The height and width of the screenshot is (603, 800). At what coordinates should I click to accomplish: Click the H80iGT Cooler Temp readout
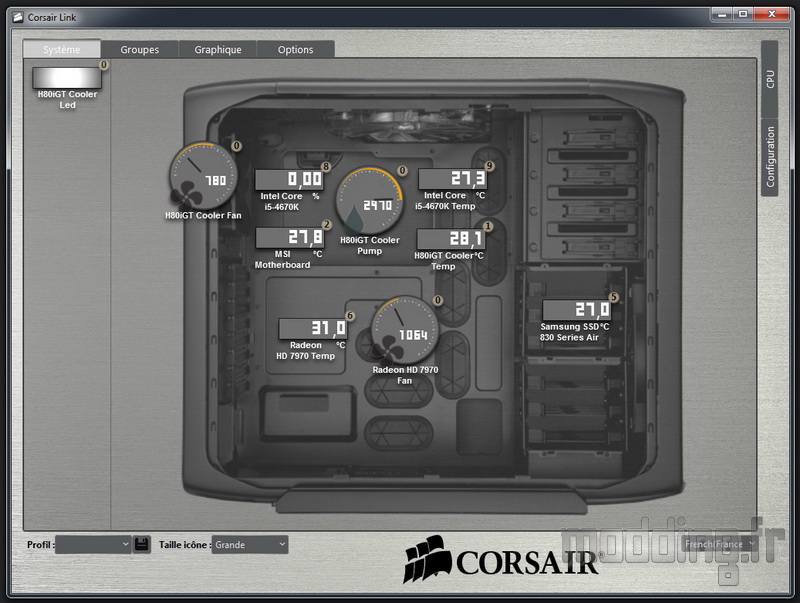[x=451, y=239]
